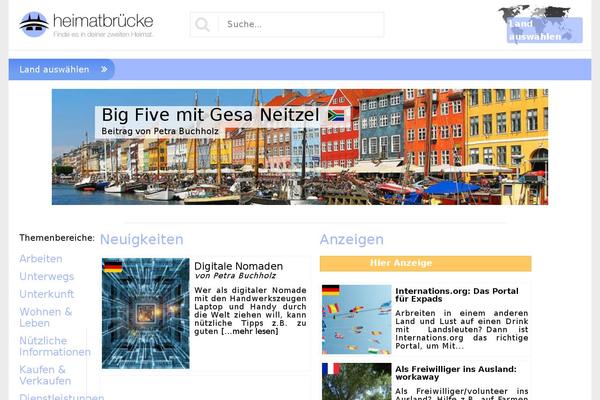Click the heimatbrücke bridge logo icon

[34, 24]
